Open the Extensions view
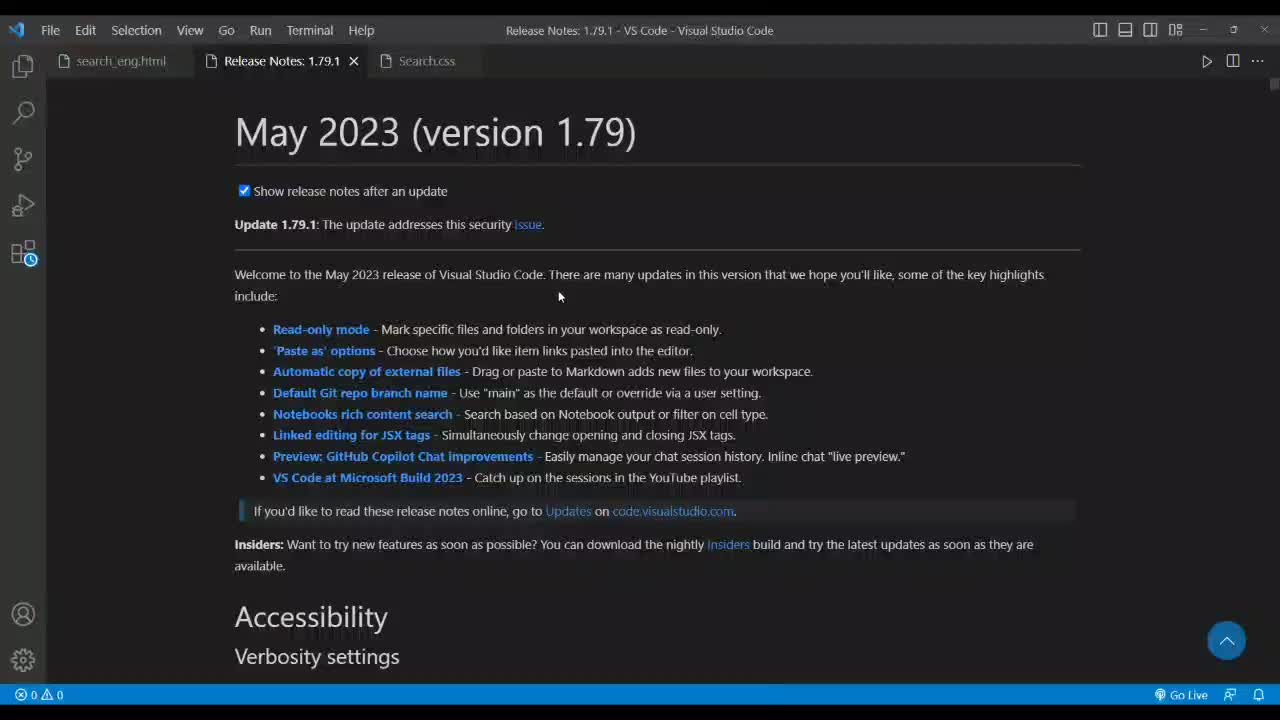1280x720 pixels. (23, 253)
